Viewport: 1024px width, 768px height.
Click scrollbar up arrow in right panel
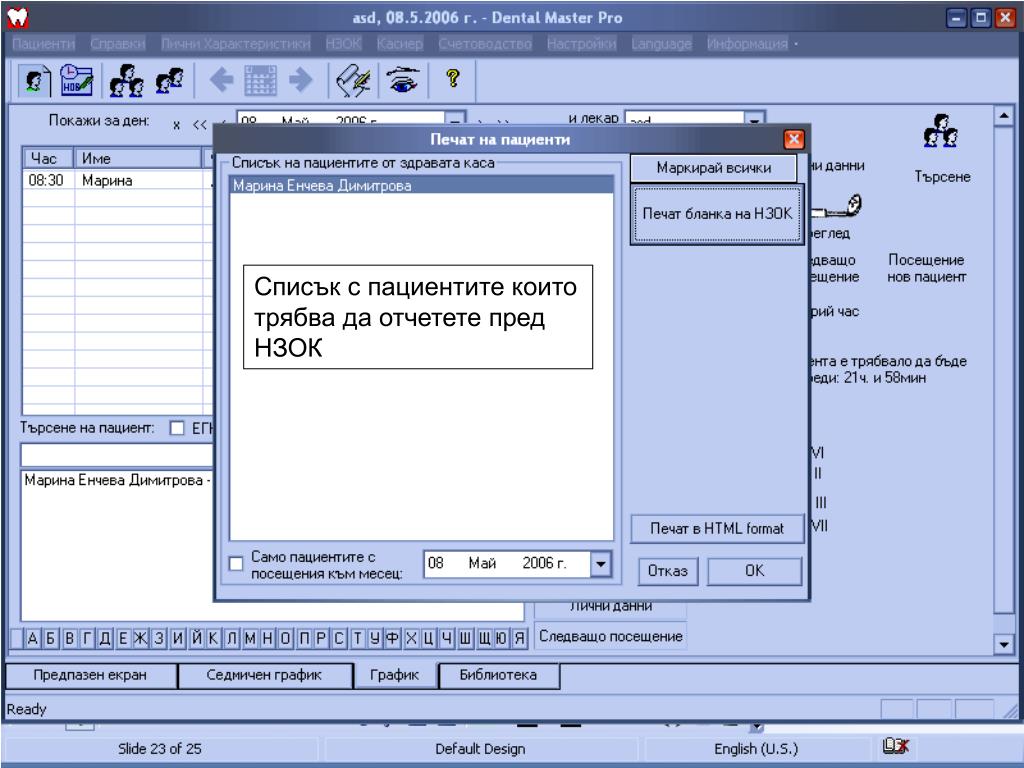(x=1003, y=116)
